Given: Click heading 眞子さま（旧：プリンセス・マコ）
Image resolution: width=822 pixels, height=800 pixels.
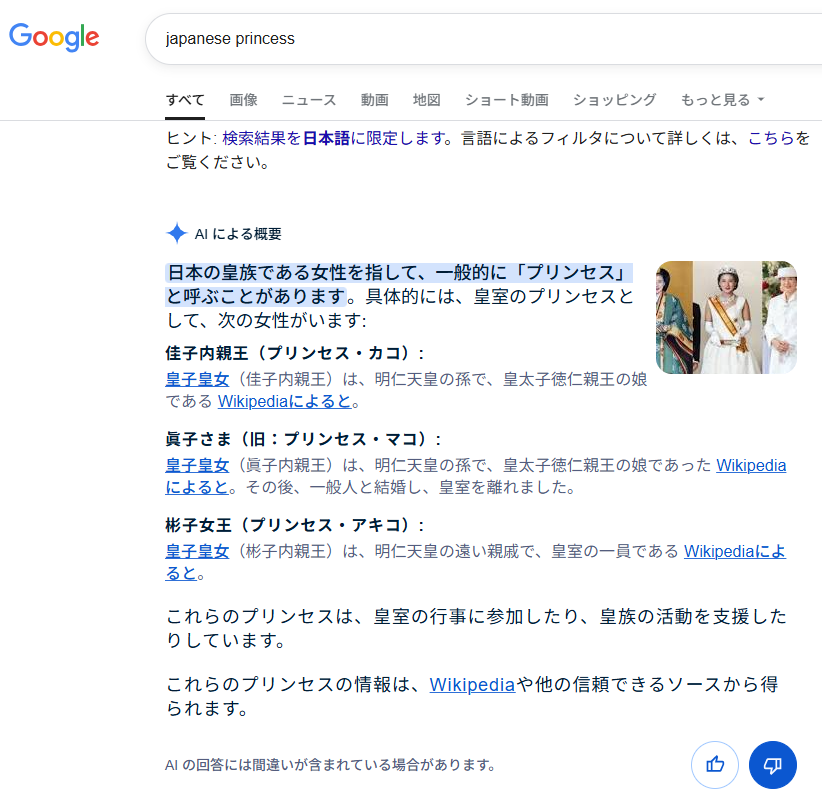Looking at the screenshot, I should coord(303,439).
